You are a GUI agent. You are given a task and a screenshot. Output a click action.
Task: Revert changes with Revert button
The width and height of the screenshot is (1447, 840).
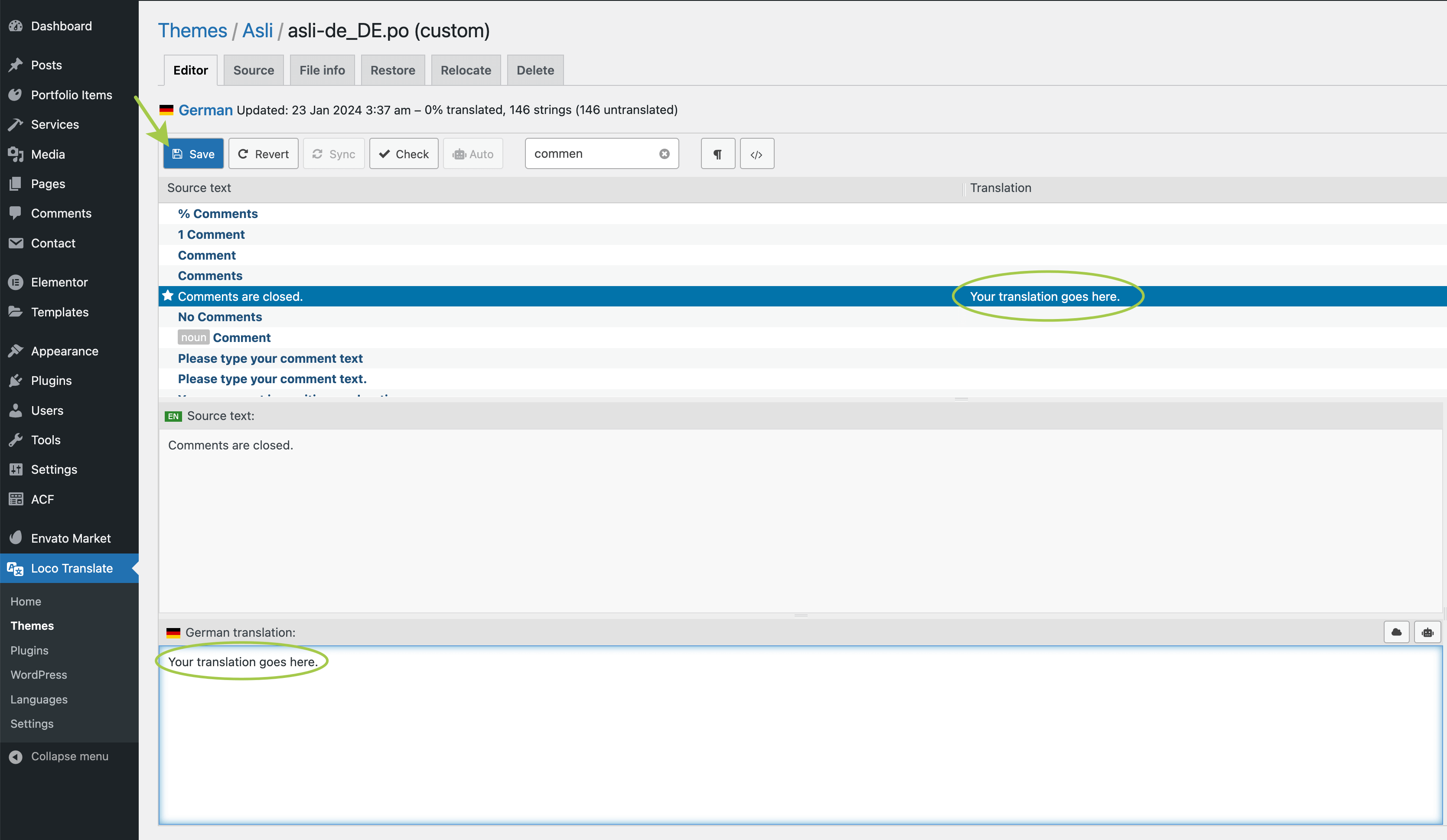tap(263, 154)
